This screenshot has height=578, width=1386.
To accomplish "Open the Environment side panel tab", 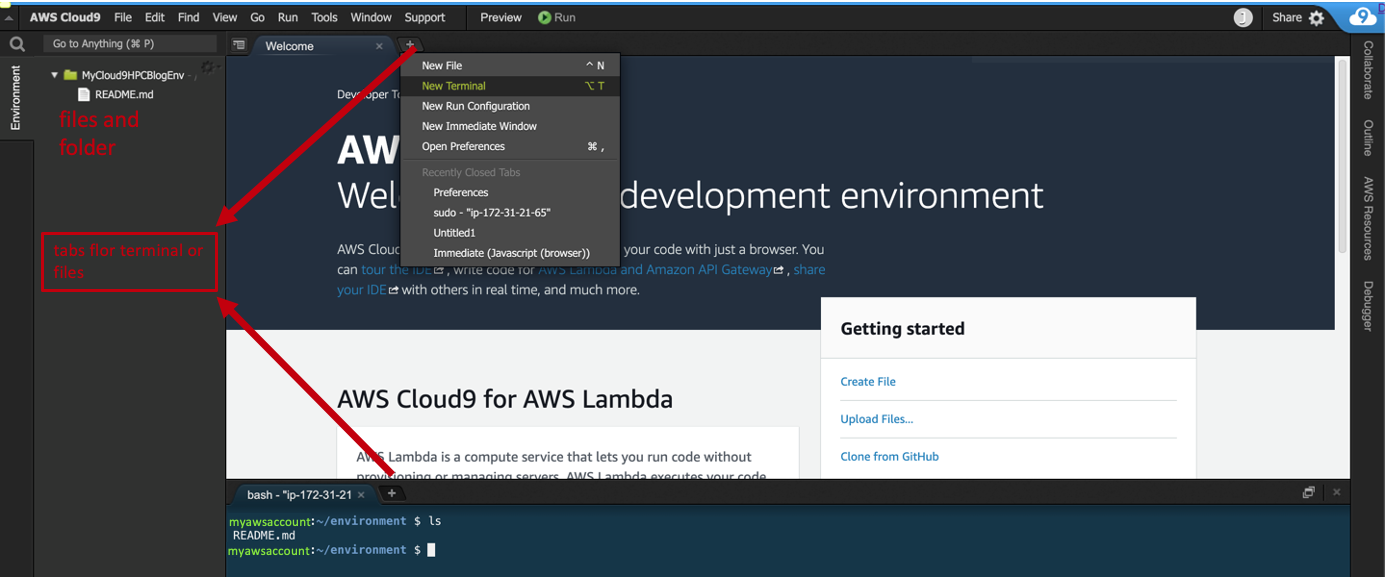I will click(16, 98).
